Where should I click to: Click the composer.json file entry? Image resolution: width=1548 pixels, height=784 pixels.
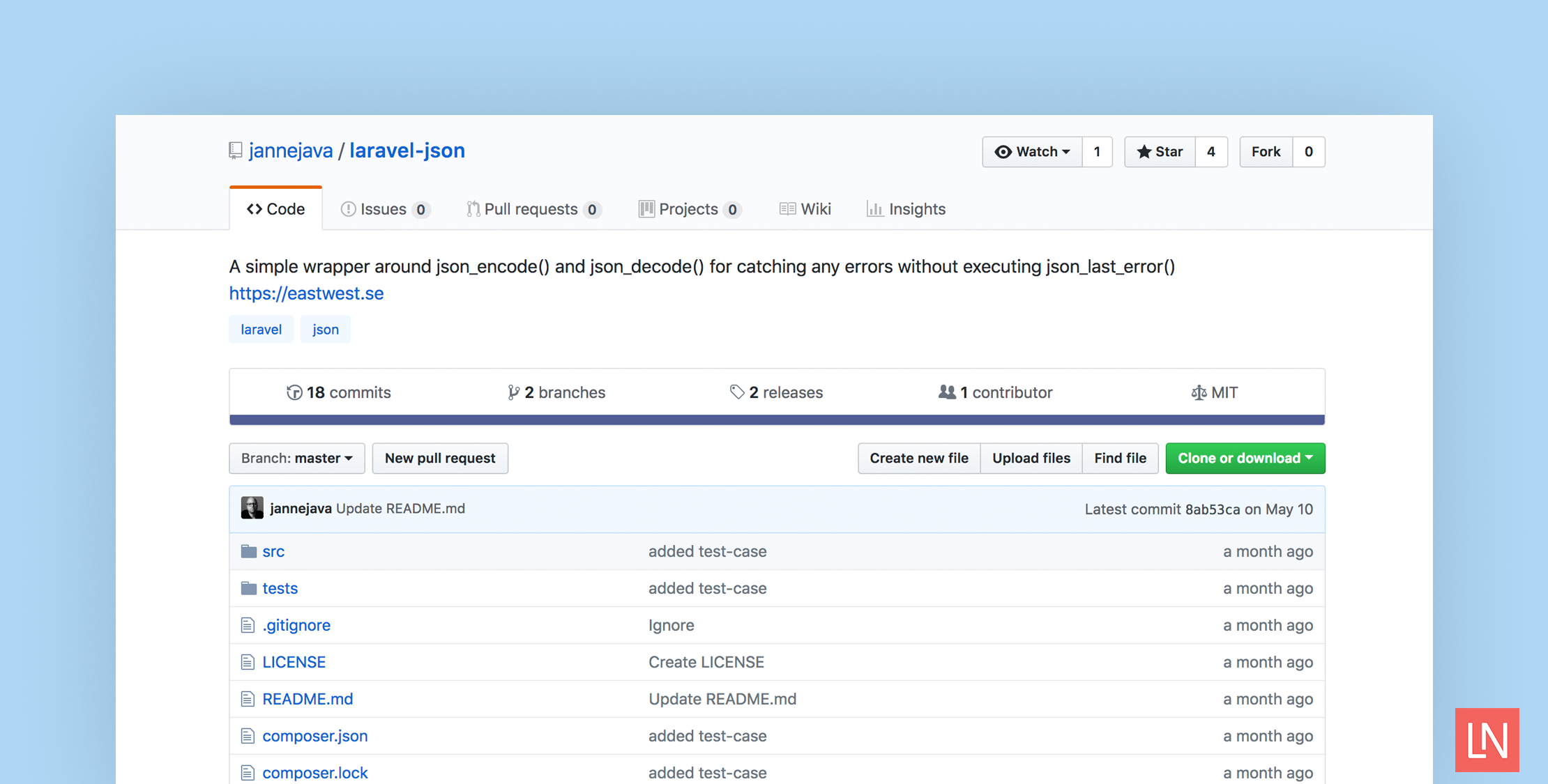coord(313,735)
